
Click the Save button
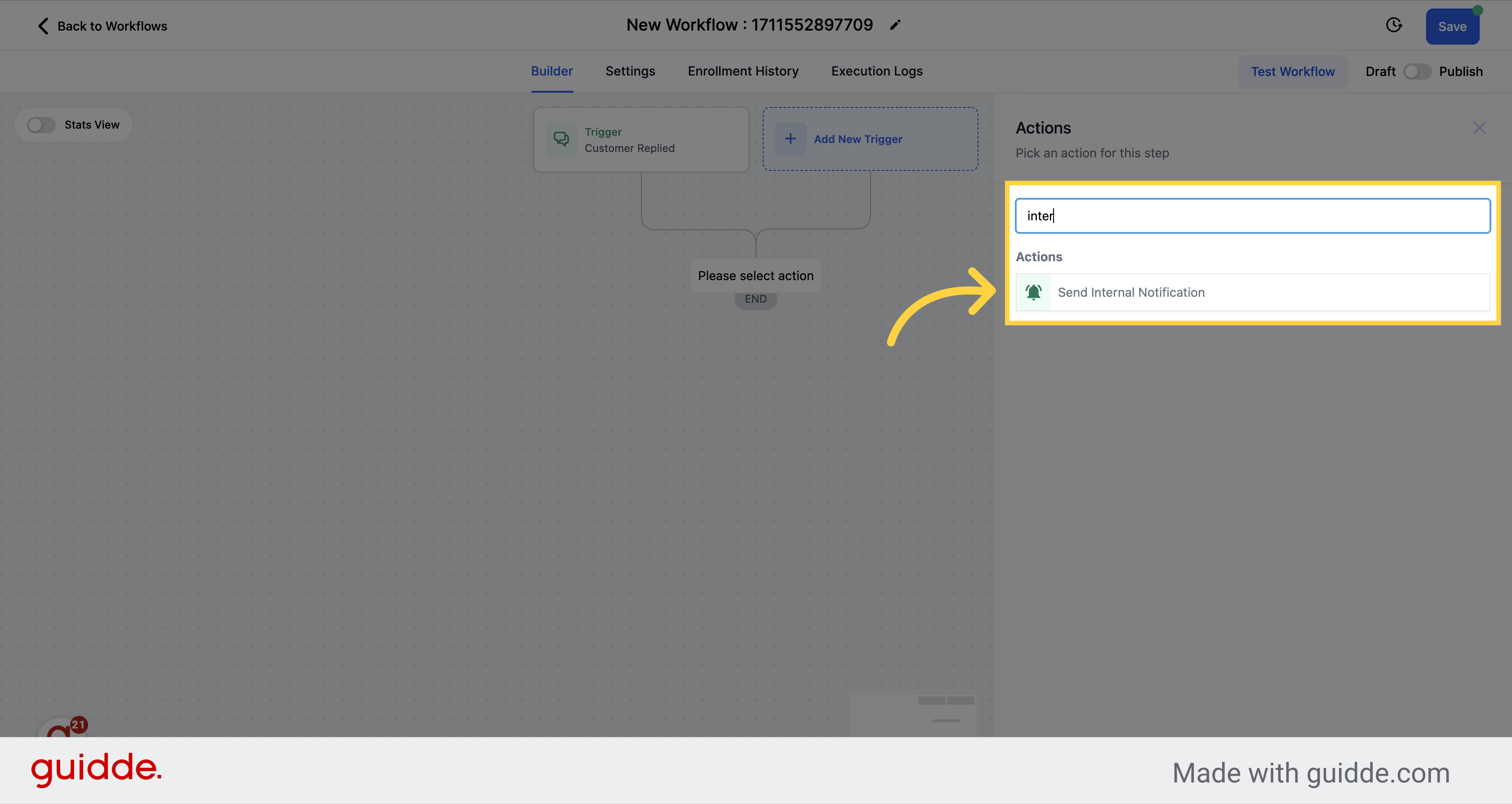(x=1453, y=25)
